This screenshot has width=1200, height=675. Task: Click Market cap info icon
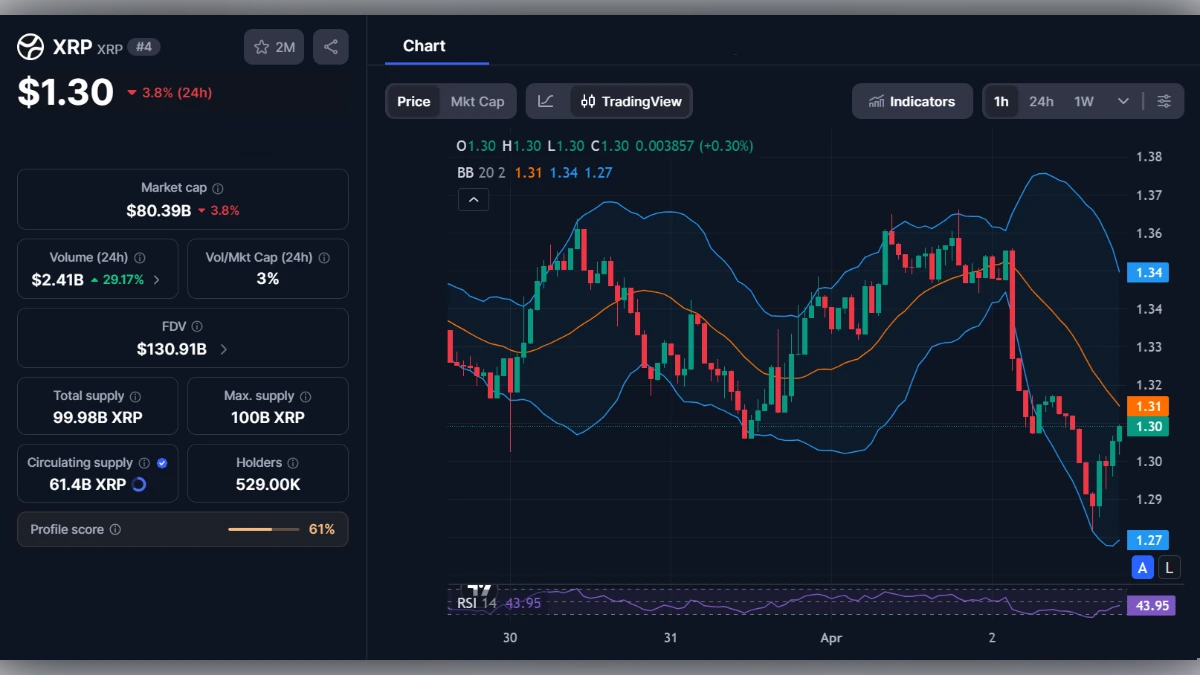coord(218,188)
